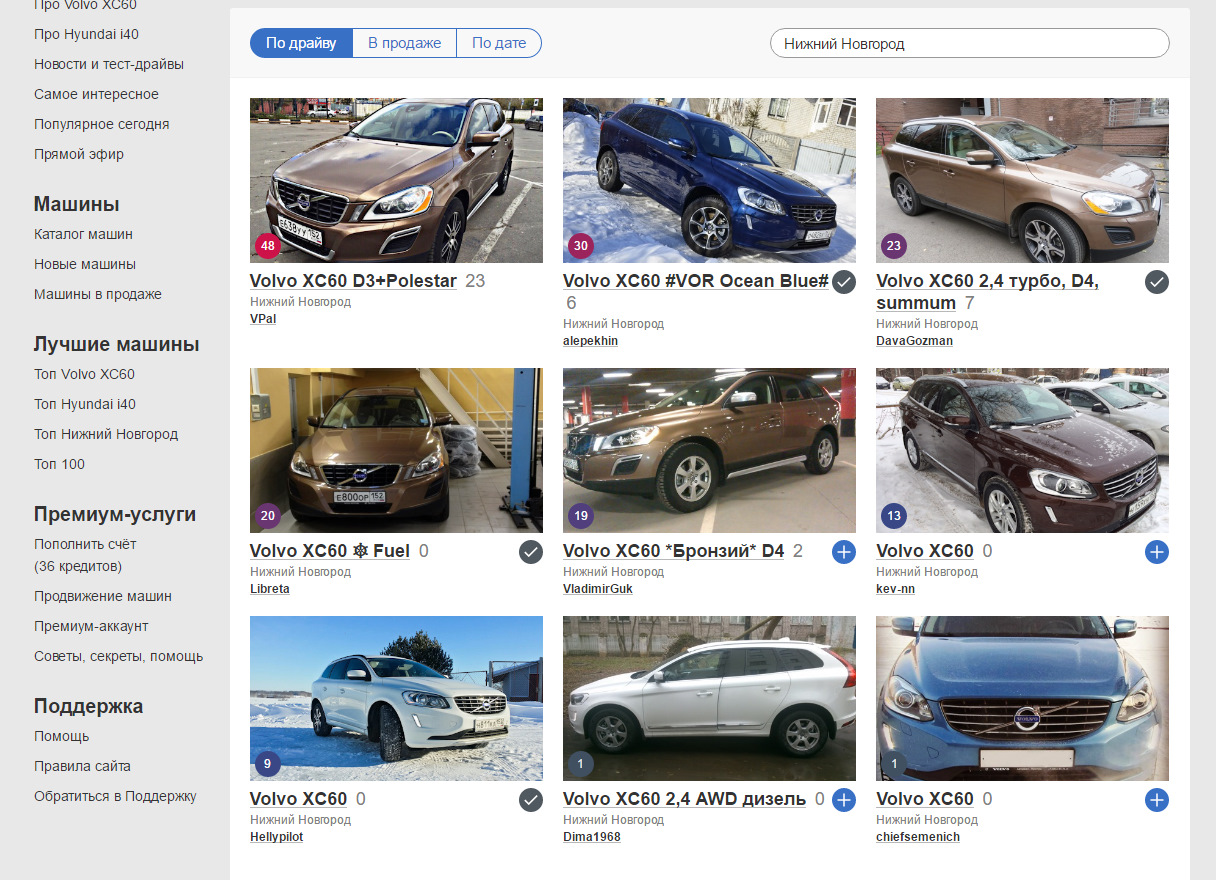Screen dimensions: 1216x880
Task: Visit user kev-nn's profile
Action: (x=895, y=589)
